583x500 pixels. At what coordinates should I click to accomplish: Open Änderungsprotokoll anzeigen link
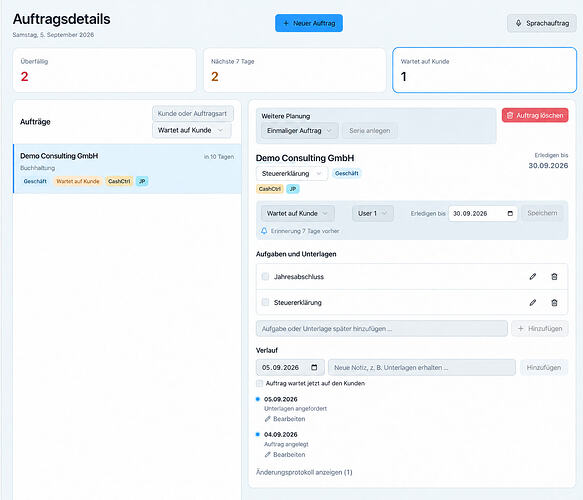coord(304,472)
